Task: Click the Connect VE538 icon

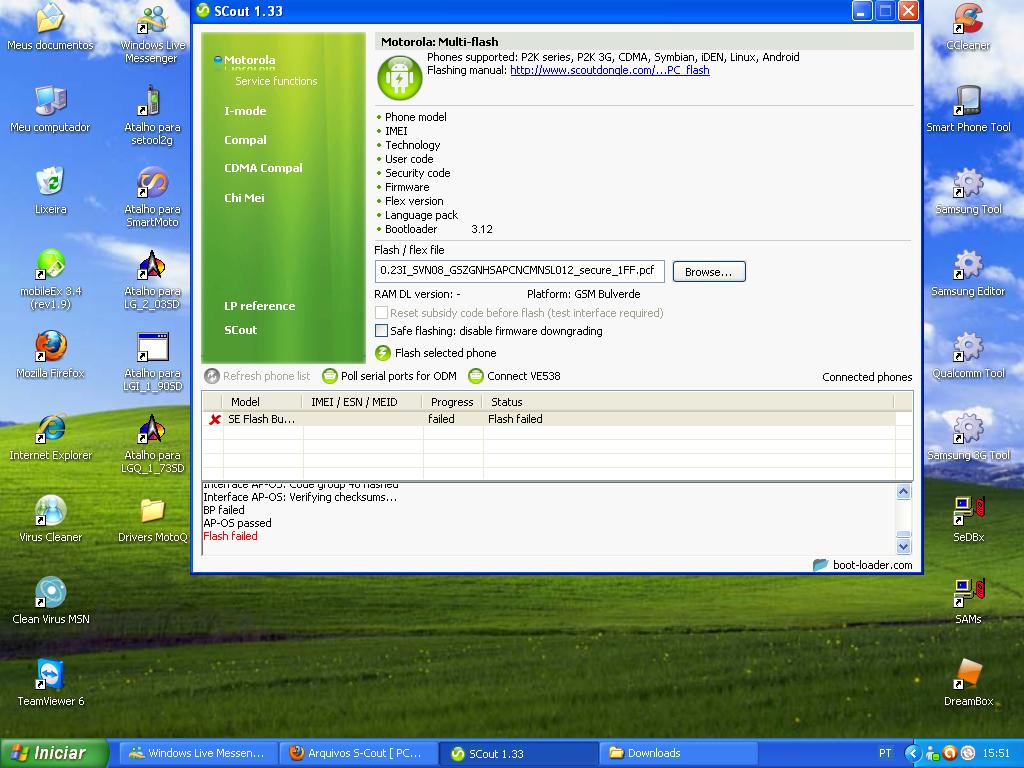Action: coord(476,376)
